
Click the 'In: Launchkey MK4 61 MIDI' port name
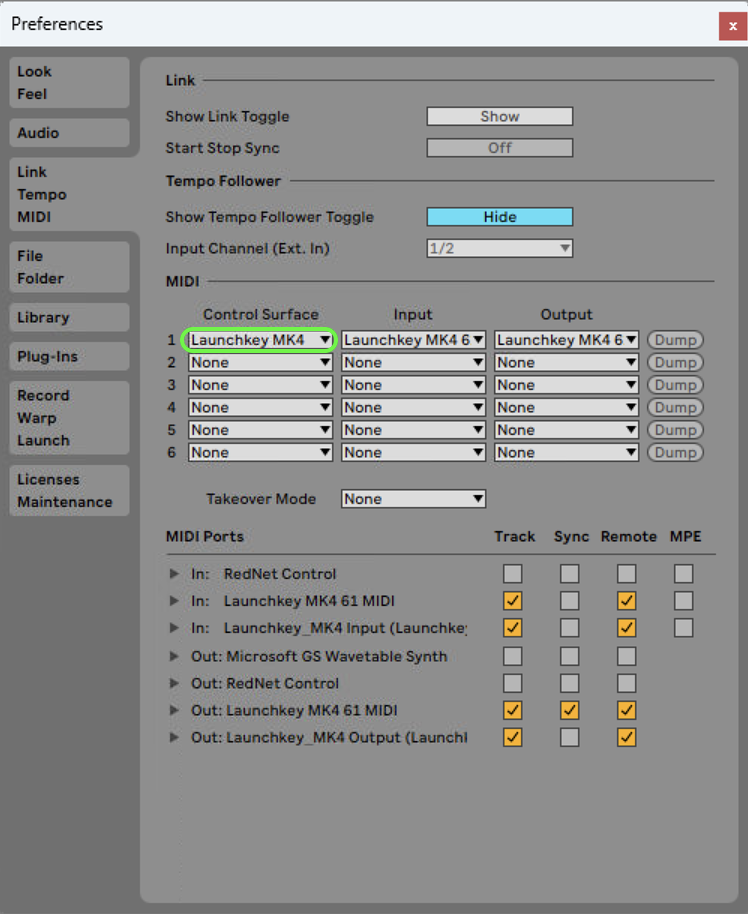[293, 601]
